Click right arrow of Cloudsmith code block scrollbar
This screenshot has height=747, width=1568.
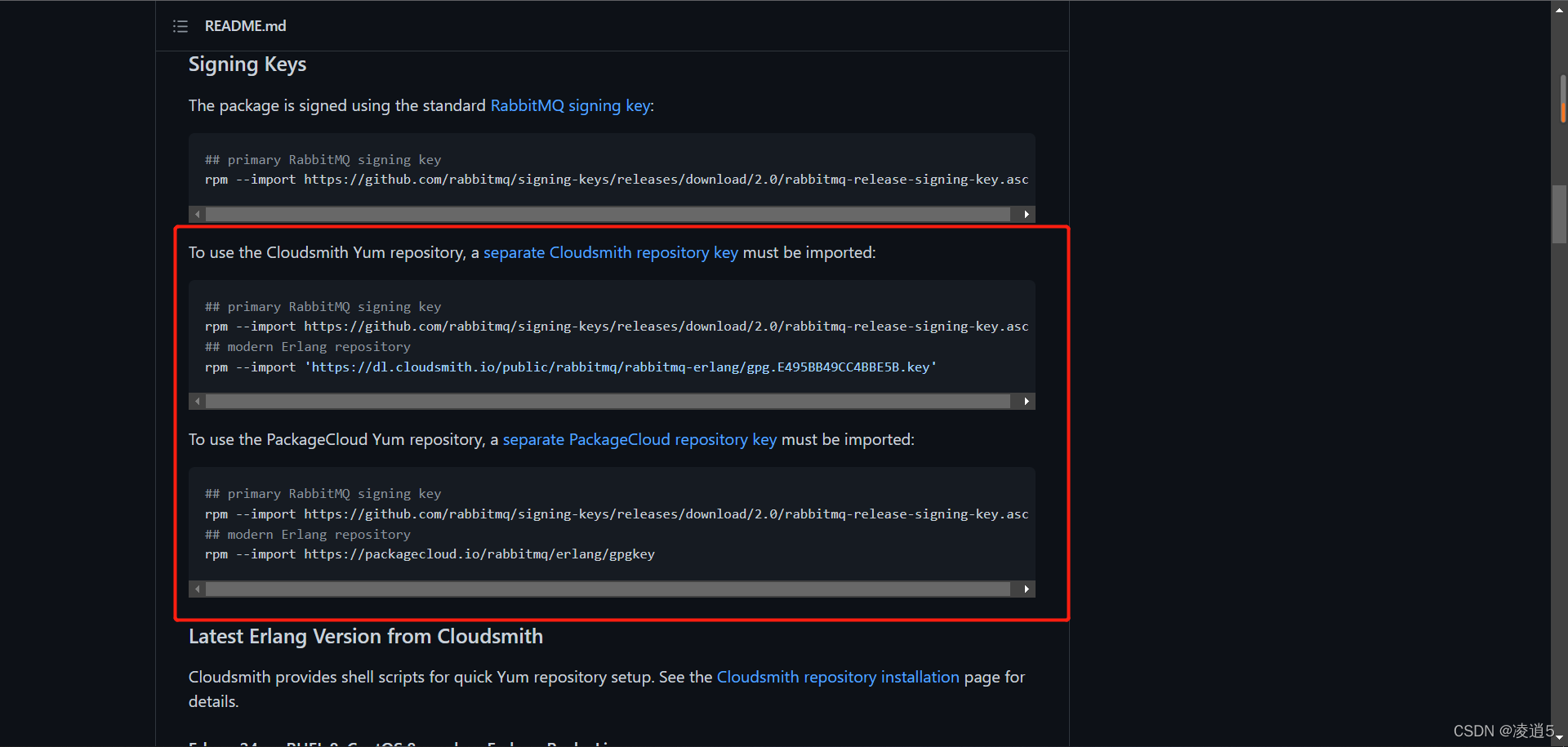coord(1027,401)
